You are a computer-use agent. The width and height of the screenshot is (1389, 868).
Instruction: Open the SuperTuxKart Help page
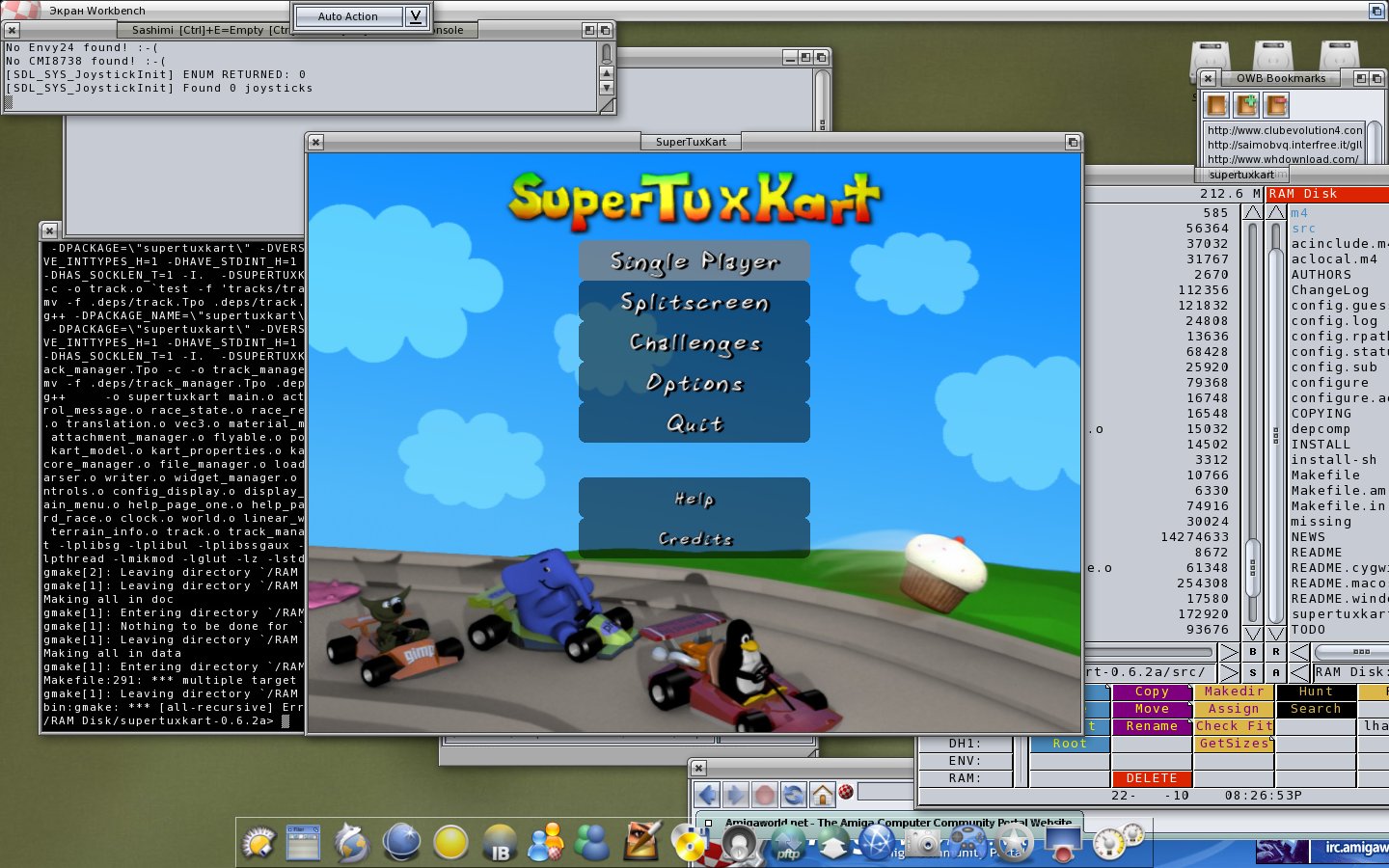click(x=694, y=498)
